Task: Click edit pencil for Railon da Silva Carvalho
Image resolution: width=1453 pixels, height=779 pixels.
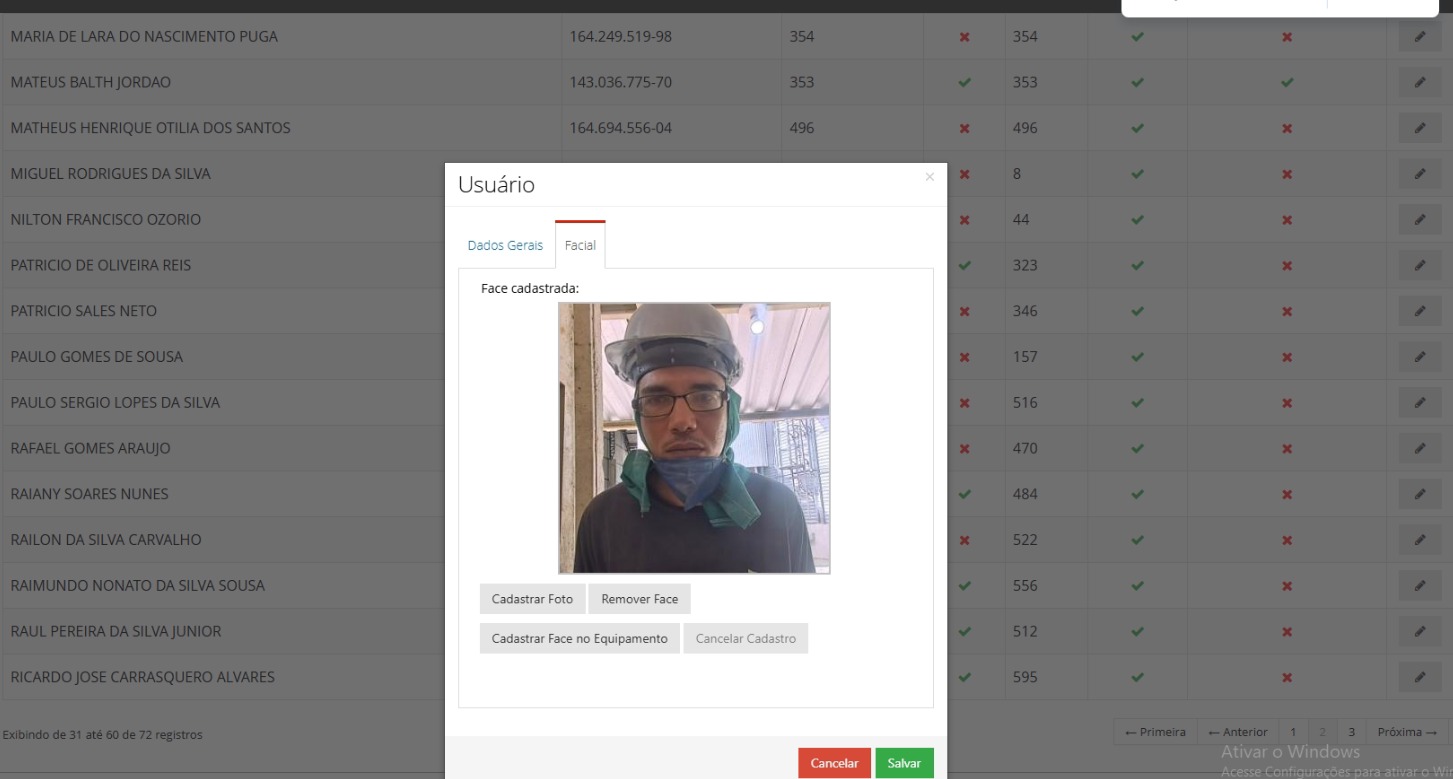Action: pyautogui.click(x=1419, y=540)
